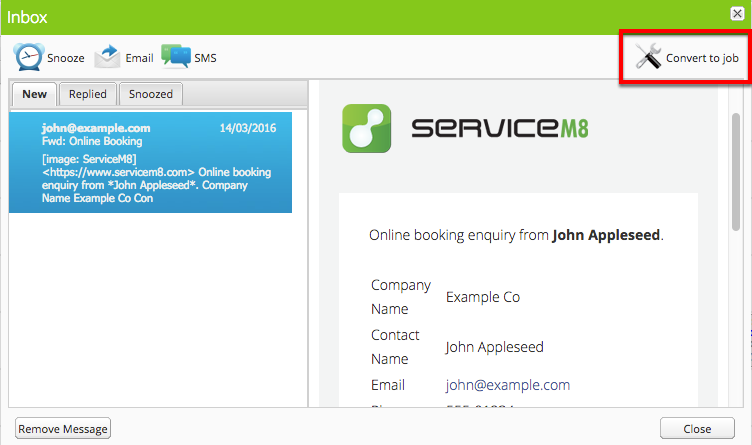Click the John Appleseed contact value

coord(494,347)
